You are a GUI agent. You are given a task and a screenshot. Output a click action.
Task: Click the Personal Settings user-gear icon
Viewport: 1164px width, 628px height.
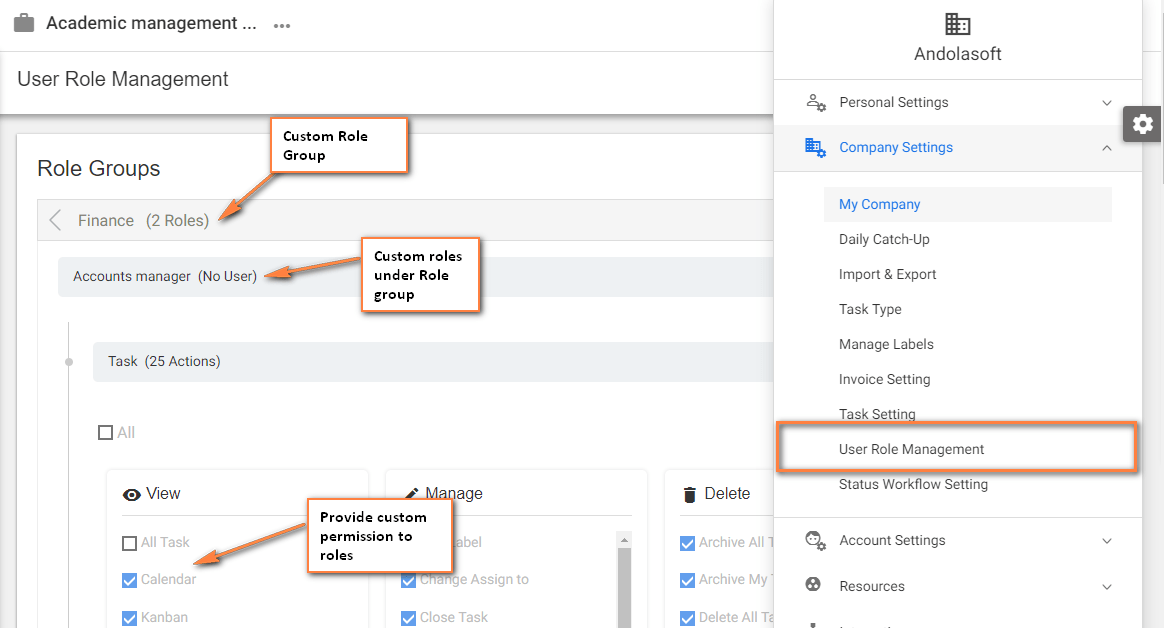(x=816, y=102)
